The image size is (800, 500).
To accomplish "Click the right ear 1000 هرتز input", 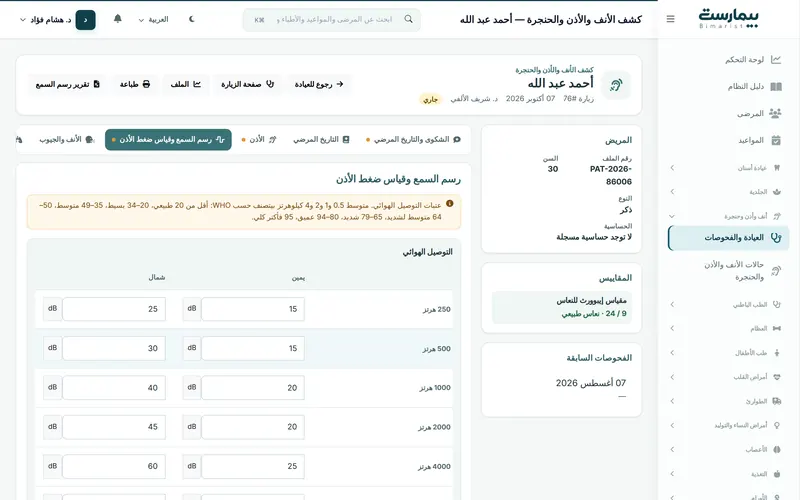I will (253, 388).
